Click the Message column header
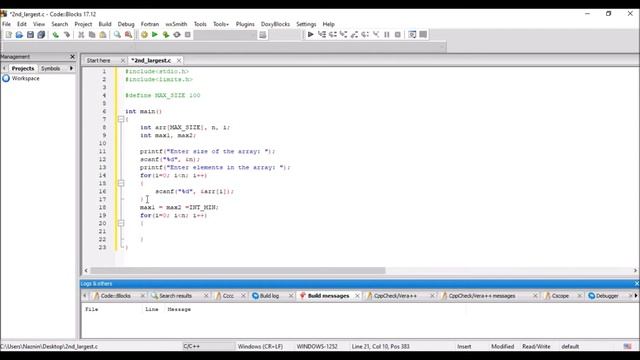Screen dimensions: 640x360 [x=179, y=309]
